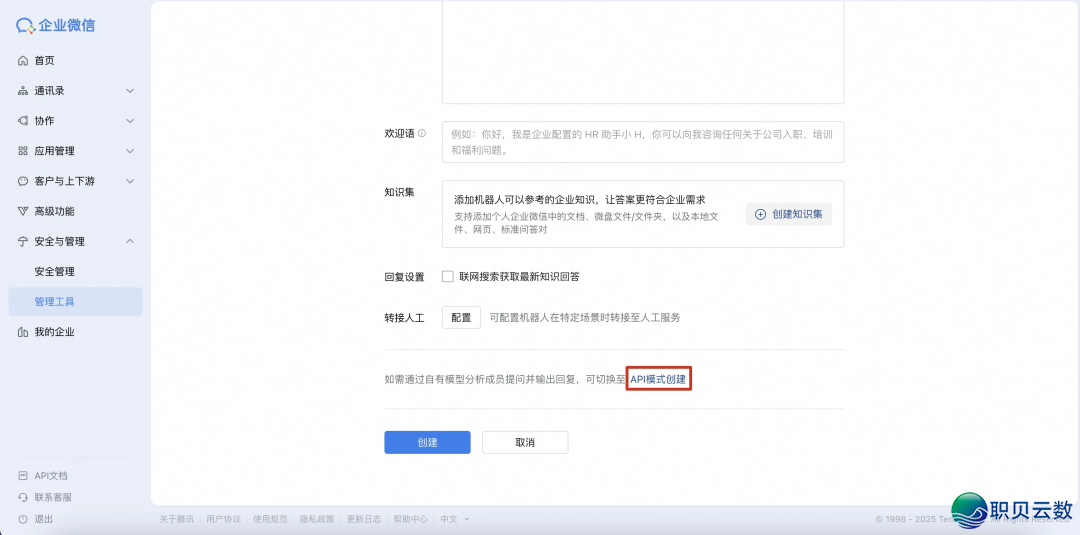Click the info icon beside 欢迎语
1080x535 pixels.
[x=422, y=134]
